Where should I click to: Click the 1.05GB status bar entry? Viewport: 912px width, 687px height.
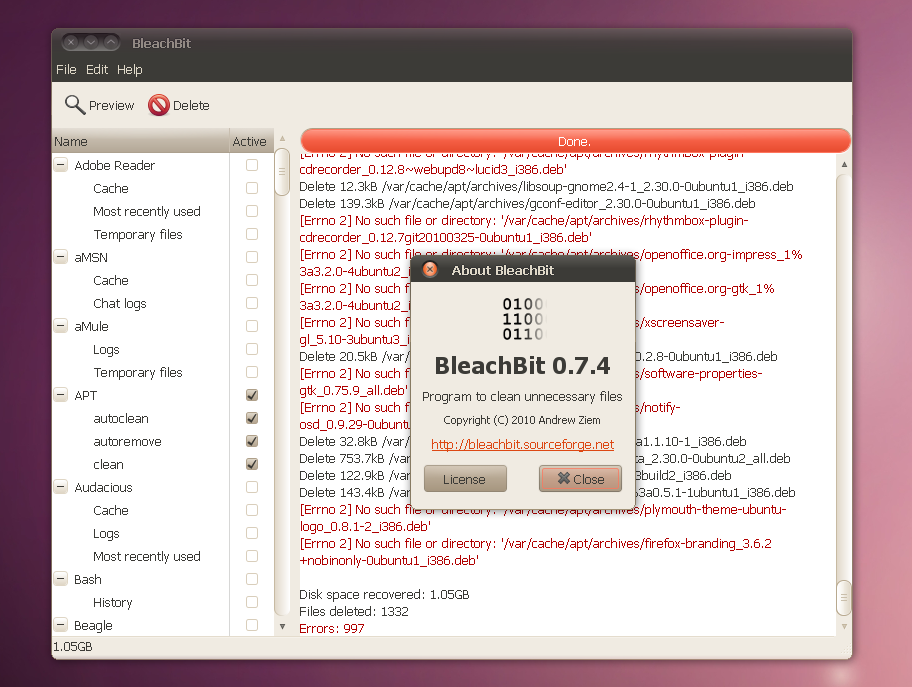click(73, 647)
